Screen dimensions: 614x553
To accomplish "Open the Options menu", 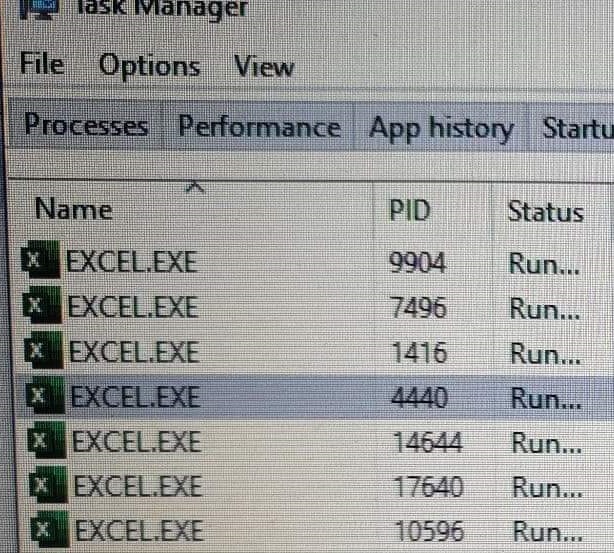I will point(150,66).
